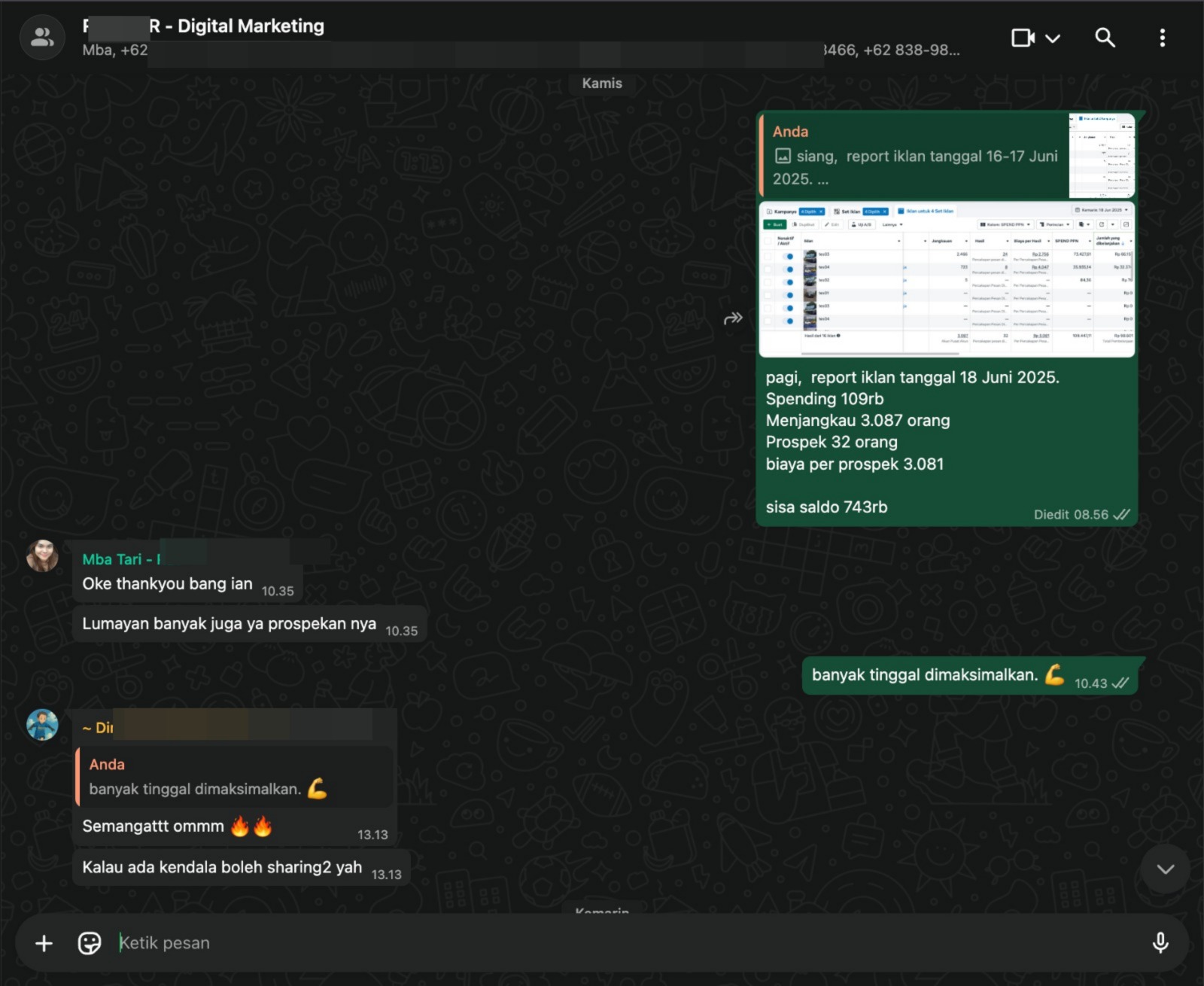The image size is (1204, 986).
Task: Start a video call with camera icon
Action: [1023, 38]
